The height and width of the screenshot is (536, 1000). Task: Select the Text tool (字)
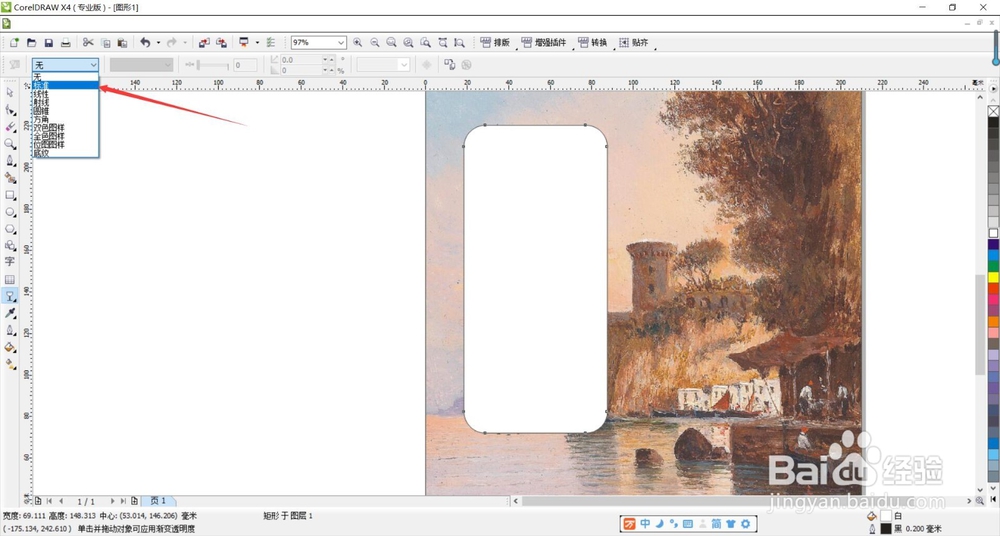[10, 262]
